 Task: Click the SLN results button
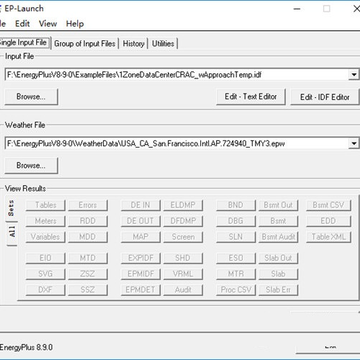point(236,237)
